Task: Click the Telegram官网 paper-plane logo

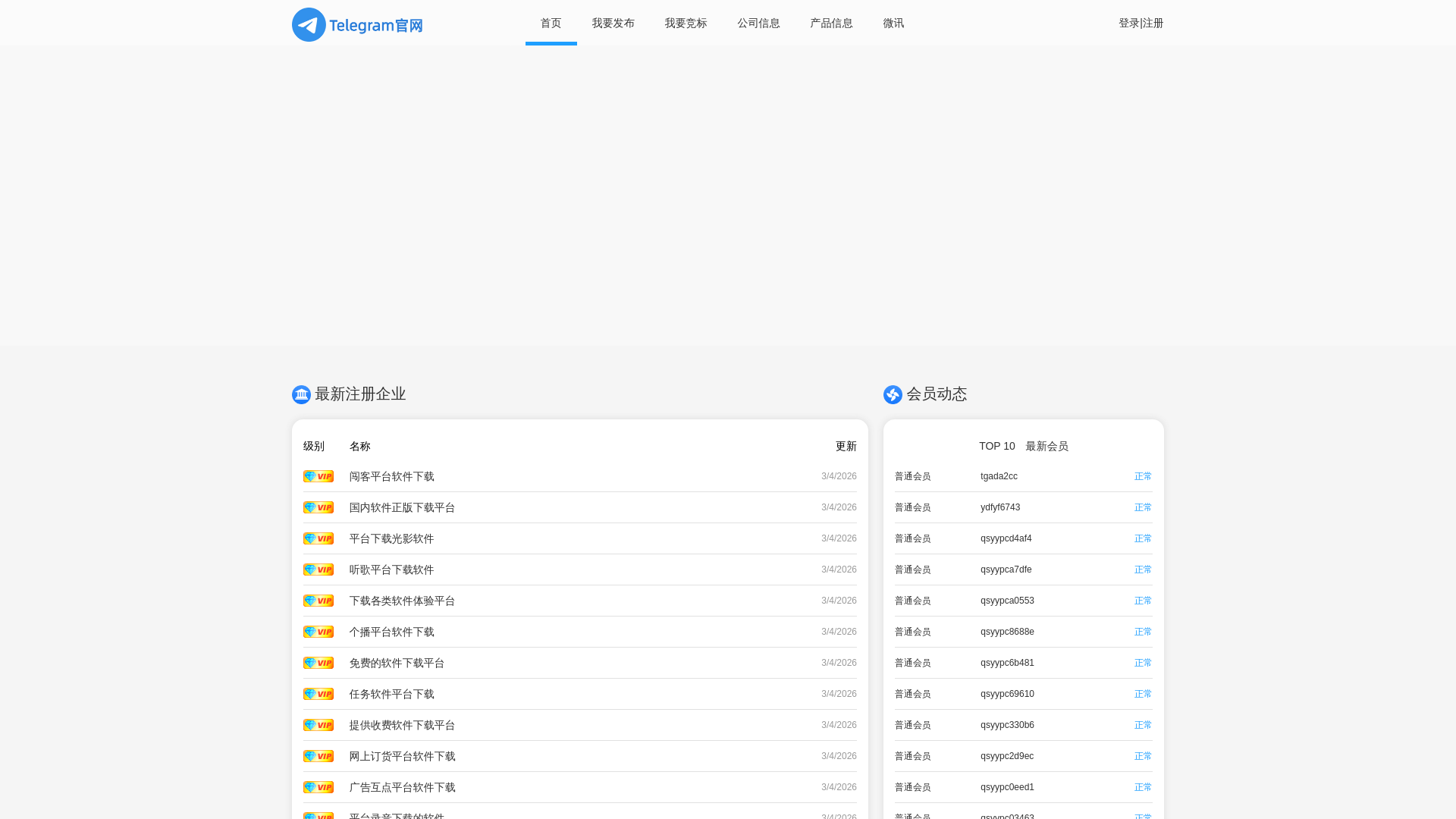Action: (x=357, y=24)
